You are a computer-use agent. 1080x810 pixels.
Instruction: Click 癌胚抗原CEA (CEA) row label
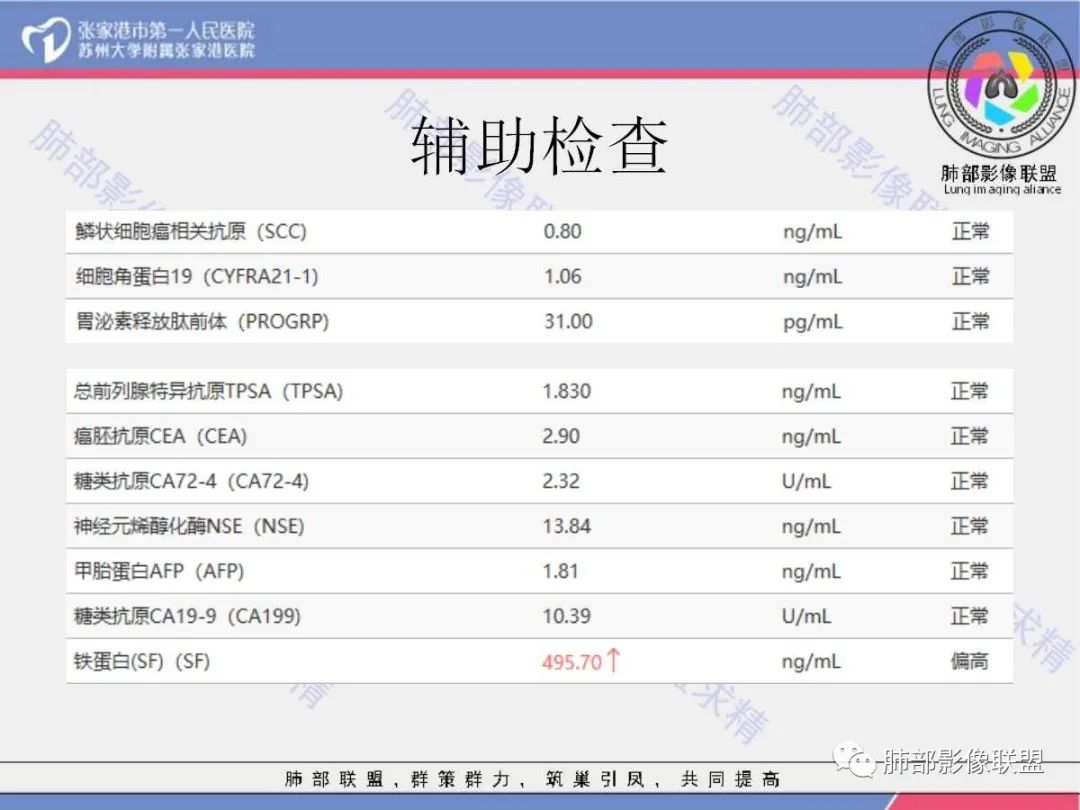(x=160, y=436)
